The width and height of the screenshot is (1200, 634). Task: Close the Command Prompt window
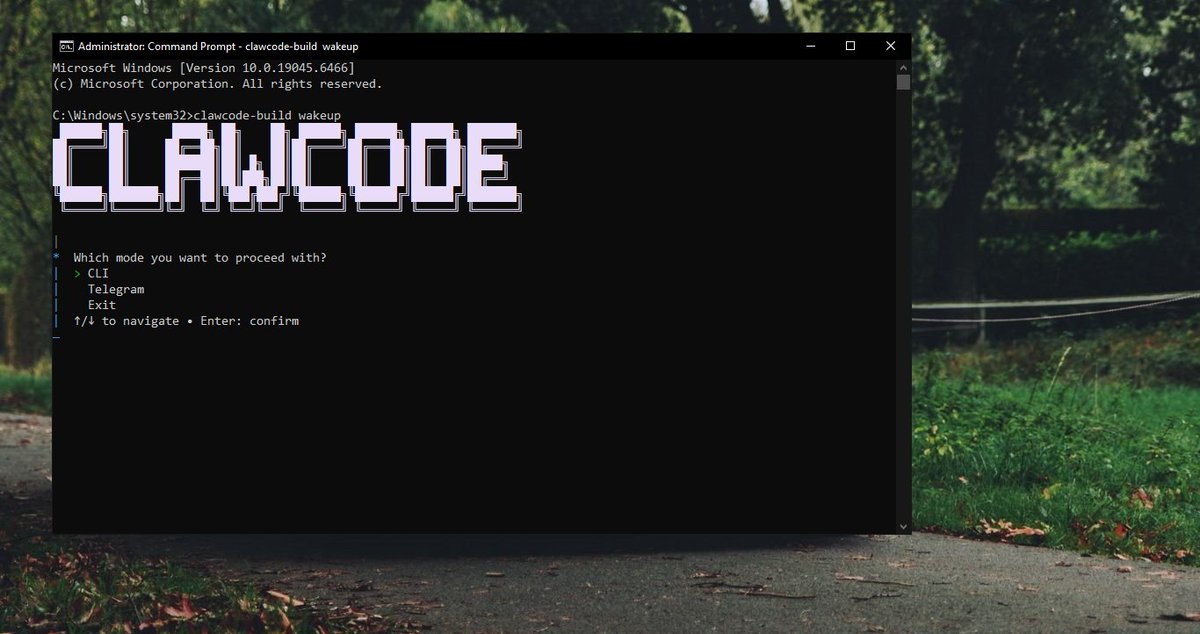point(890,46)
